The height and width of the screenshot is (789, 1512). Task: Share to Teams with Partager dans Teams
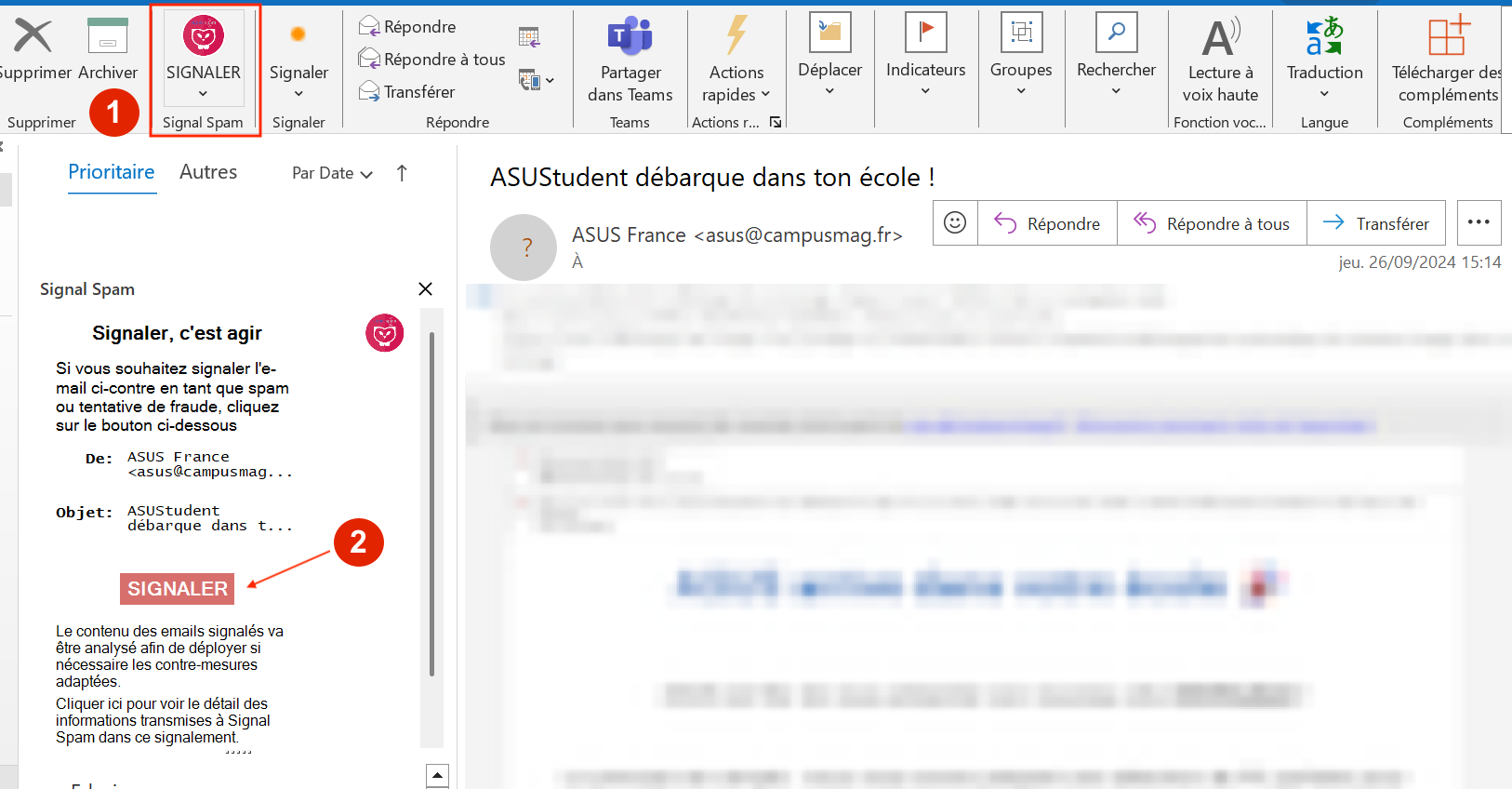630,59
